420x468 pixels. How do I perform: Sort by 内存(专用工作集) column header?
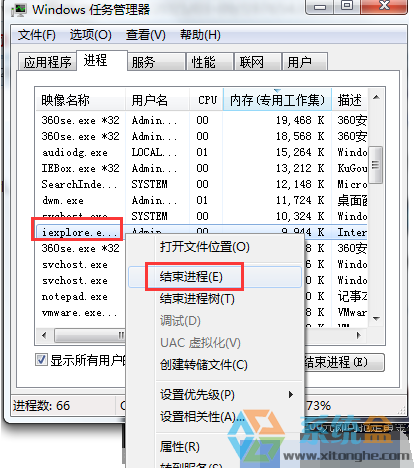click(277, 100)
